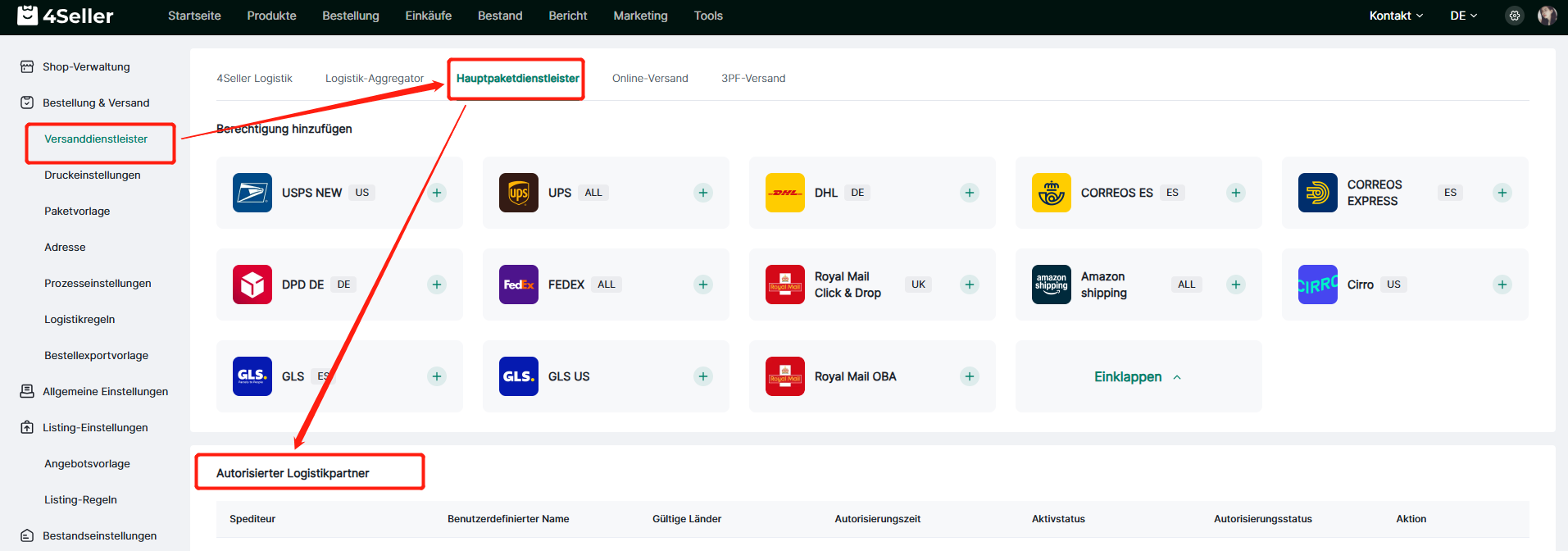1568x551 pixels.
Task: Click the CORREOS EXPRESS carrier logo
Action: pos(1318,193)
